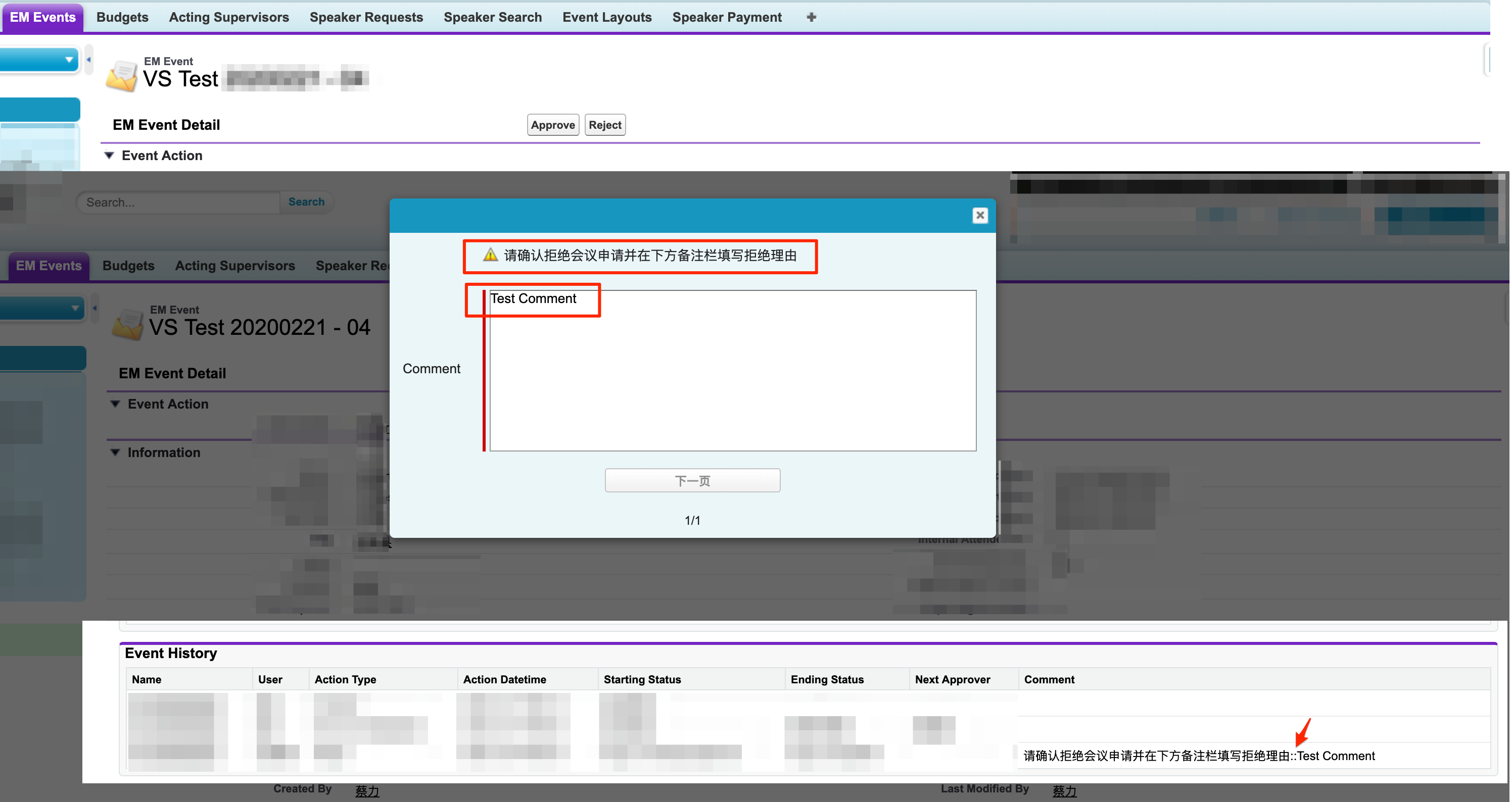Click the yellow warning triangle icon
This screenshot has width=1512, height=802.
pyautogui.click(x=490, y=255)
